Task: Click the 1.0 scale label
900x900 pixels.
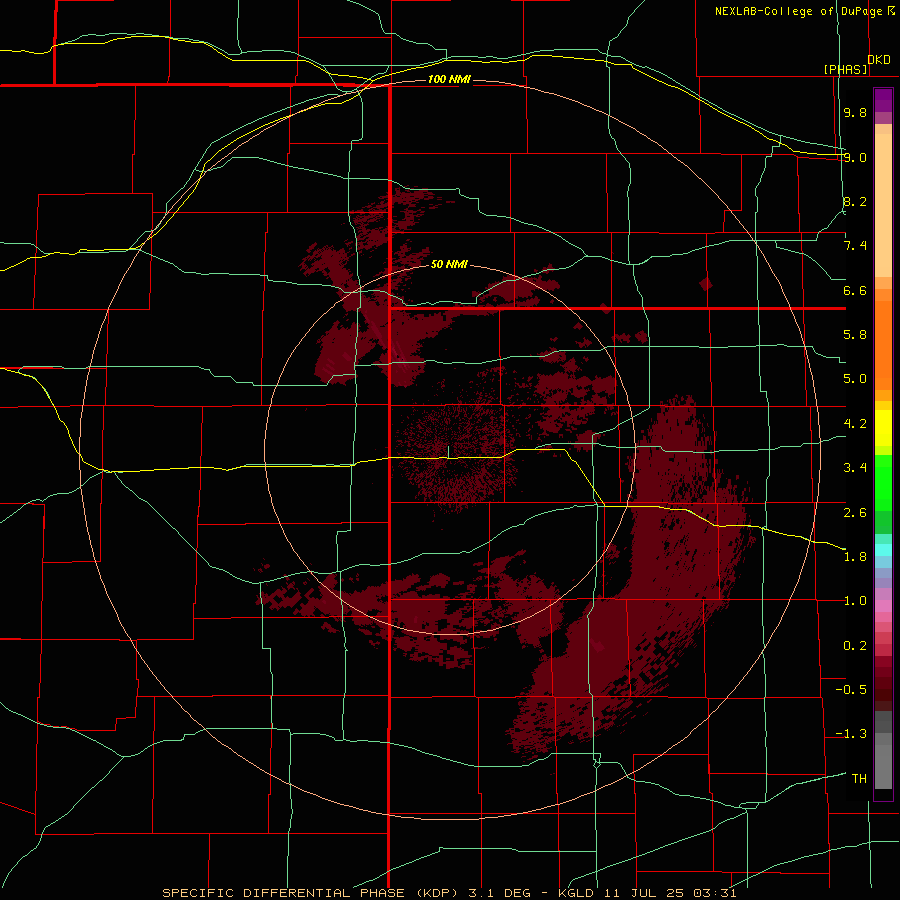Action: pos(855,601)
